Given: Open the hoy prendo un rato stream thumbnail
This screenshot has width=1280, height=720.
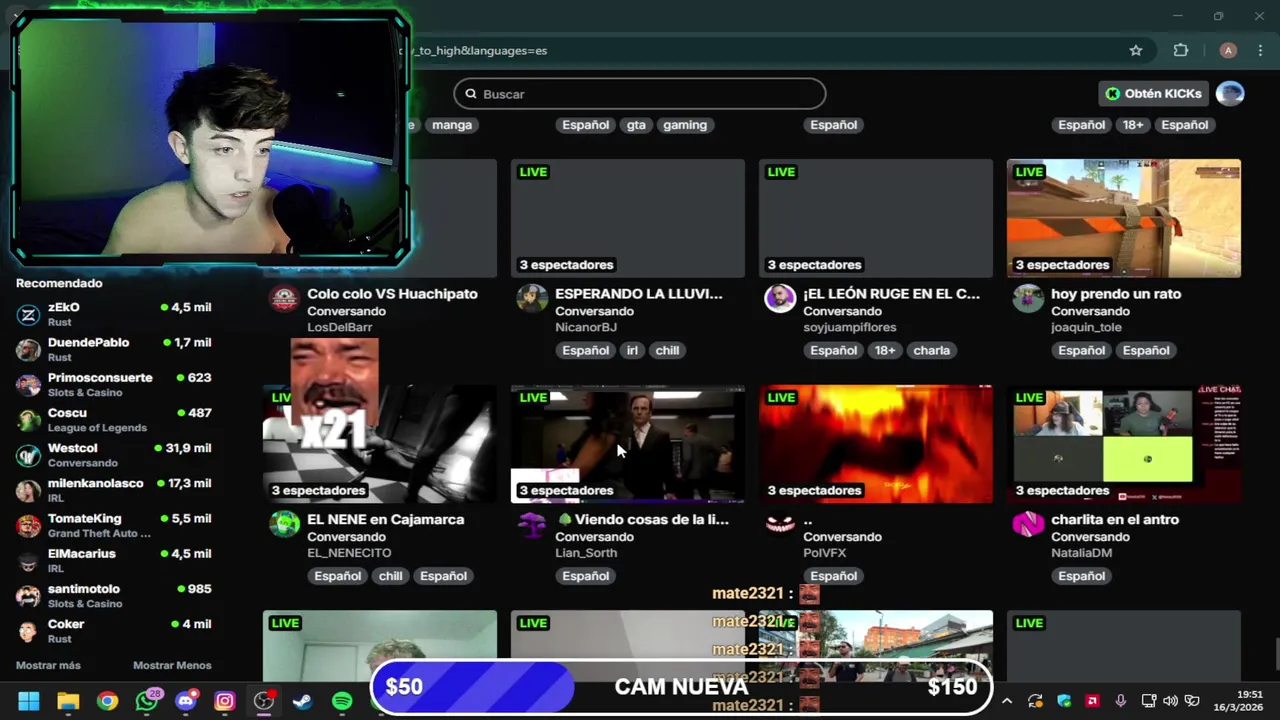Looking at the screenshot, I should pyautogui.click(x=1124, y=218).
